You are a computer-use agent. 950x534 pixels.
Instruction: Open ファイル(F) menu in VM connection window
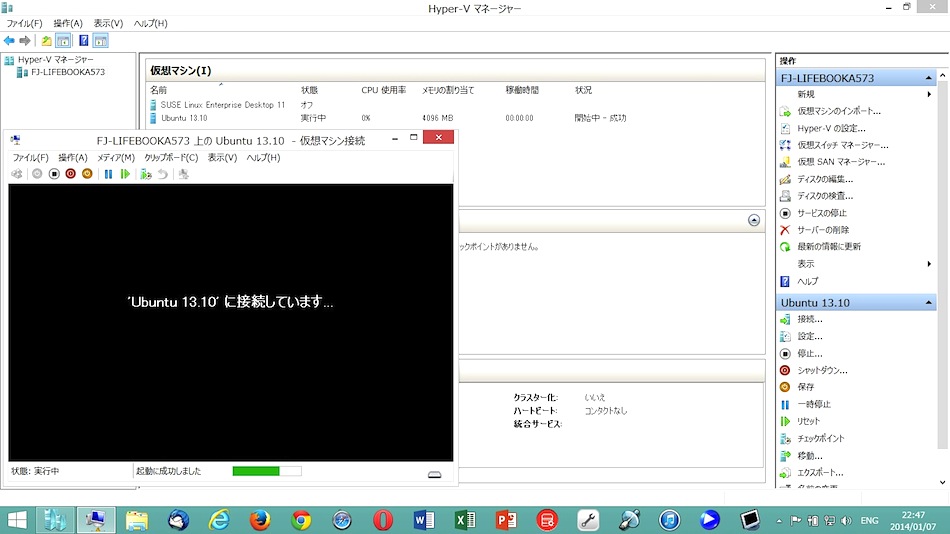coord(30,158)
